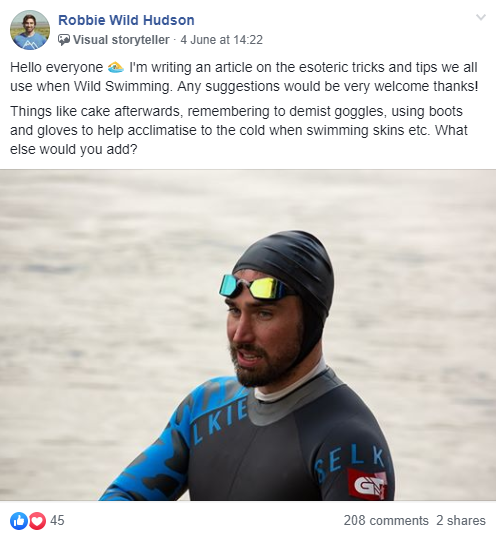This screenshot has height=539, width=496.
Task: Expand the post options chevron menu
Action: point(481,17)
